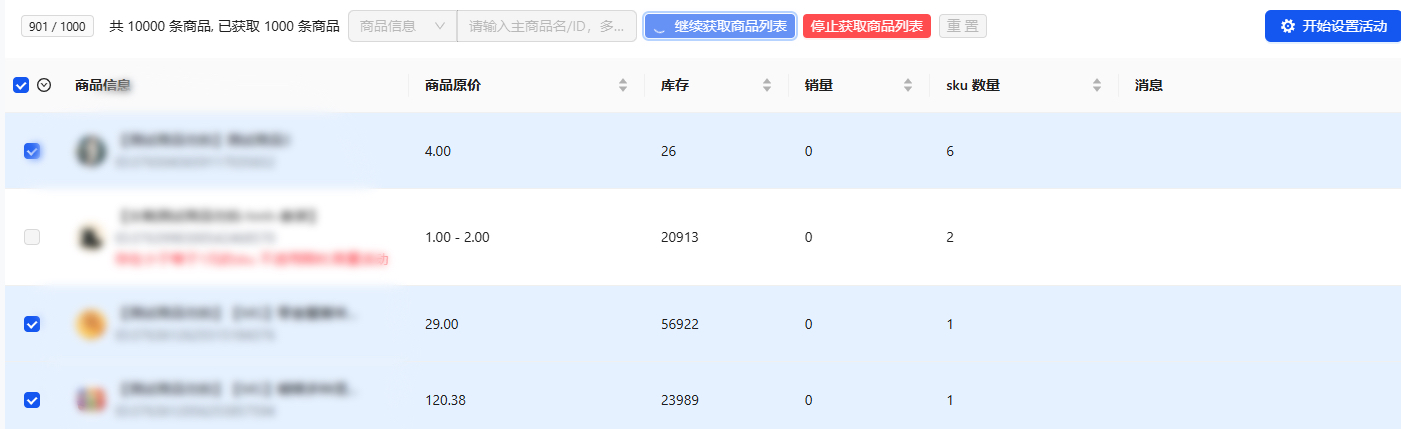Click 停止获取商品列表 red button
Screen dimensions: 1401x429
tap(867, 26)
